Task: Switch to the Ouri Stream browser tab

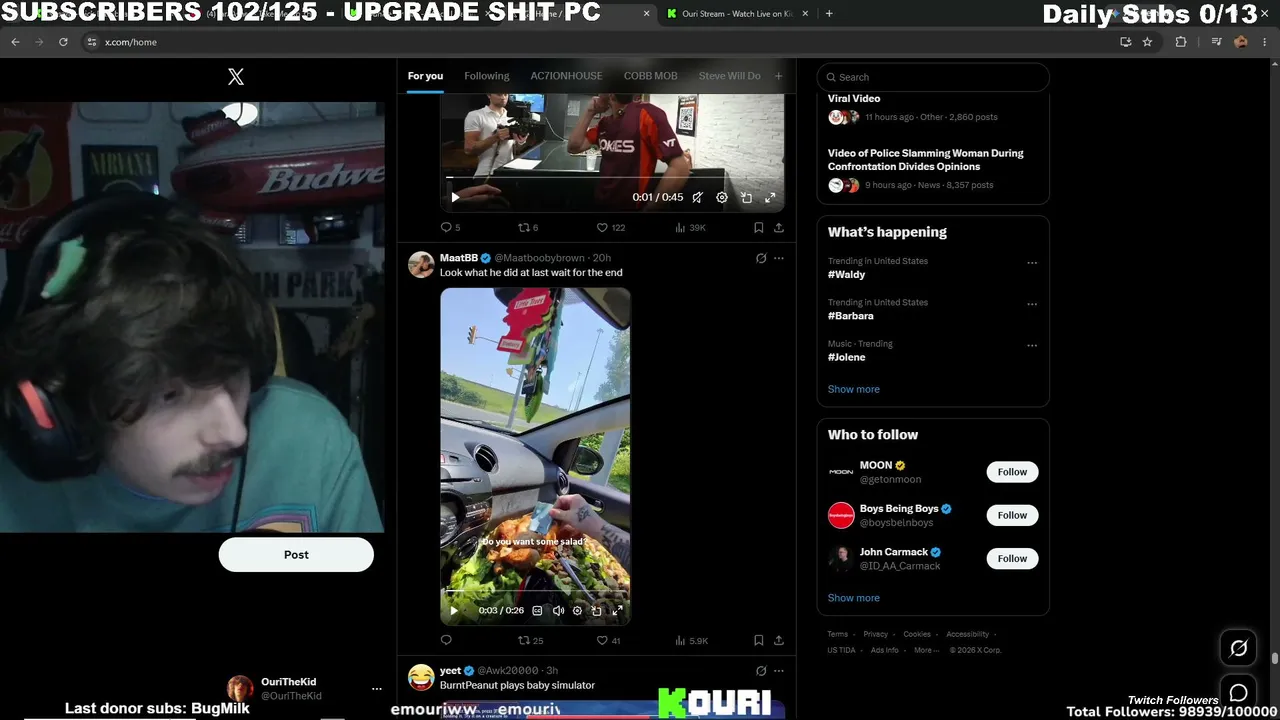Action: click(x=736, y=14)
